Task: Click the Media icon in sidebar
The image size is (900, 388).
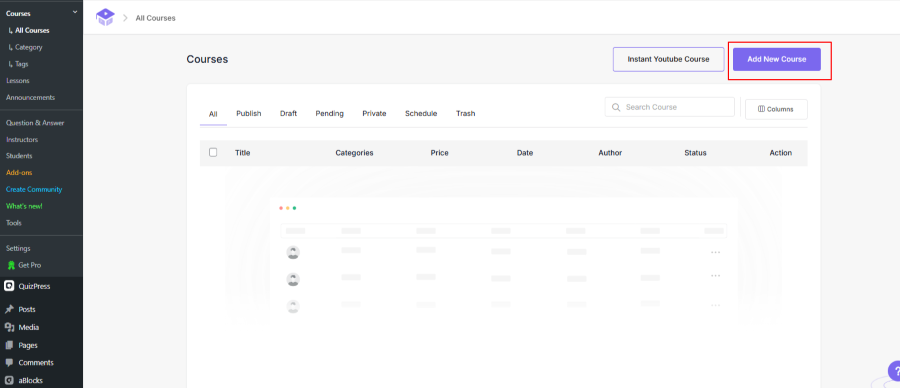Action: 9,327
